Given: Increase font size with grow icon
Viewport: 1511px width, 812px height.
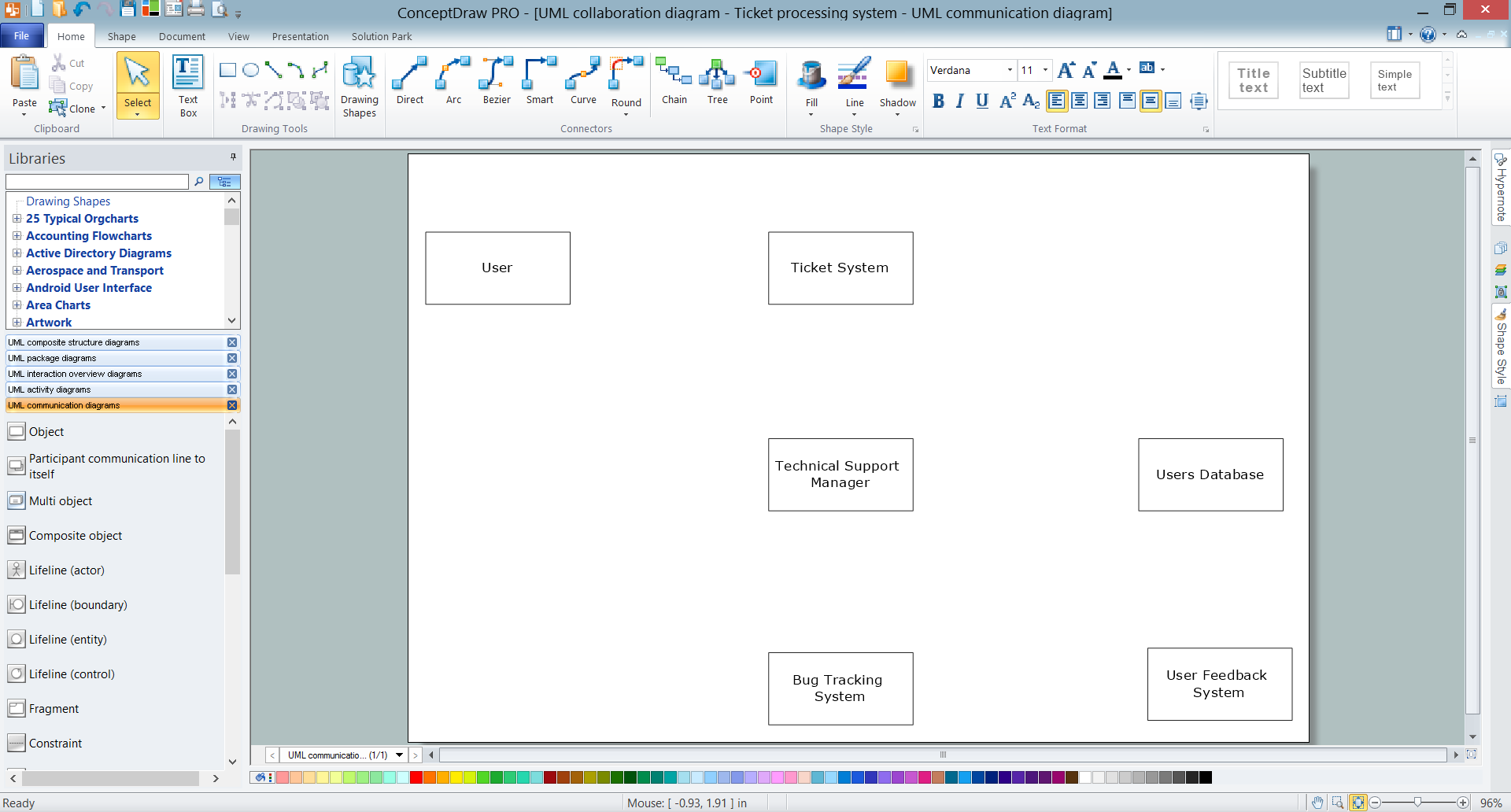Looking at the screenshot, I should click(x=1066, y=70).
